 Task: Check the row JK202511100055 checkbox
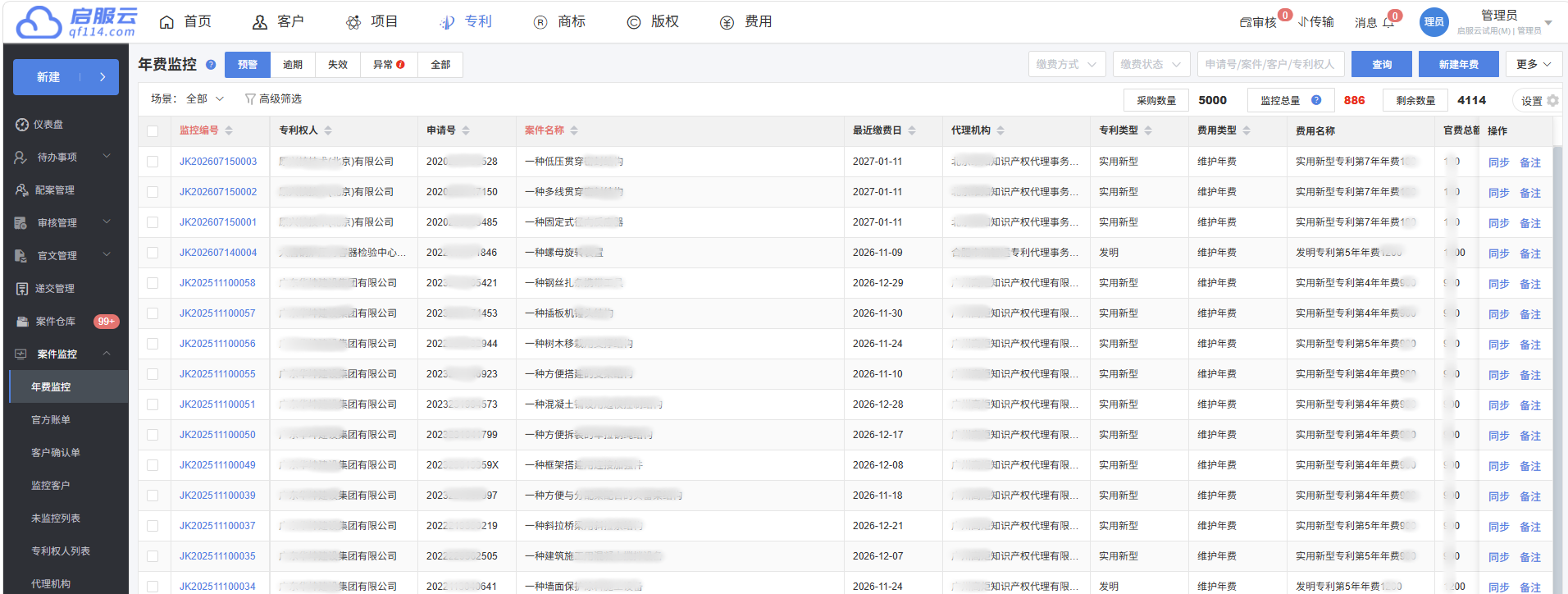[x=153, y=374]
